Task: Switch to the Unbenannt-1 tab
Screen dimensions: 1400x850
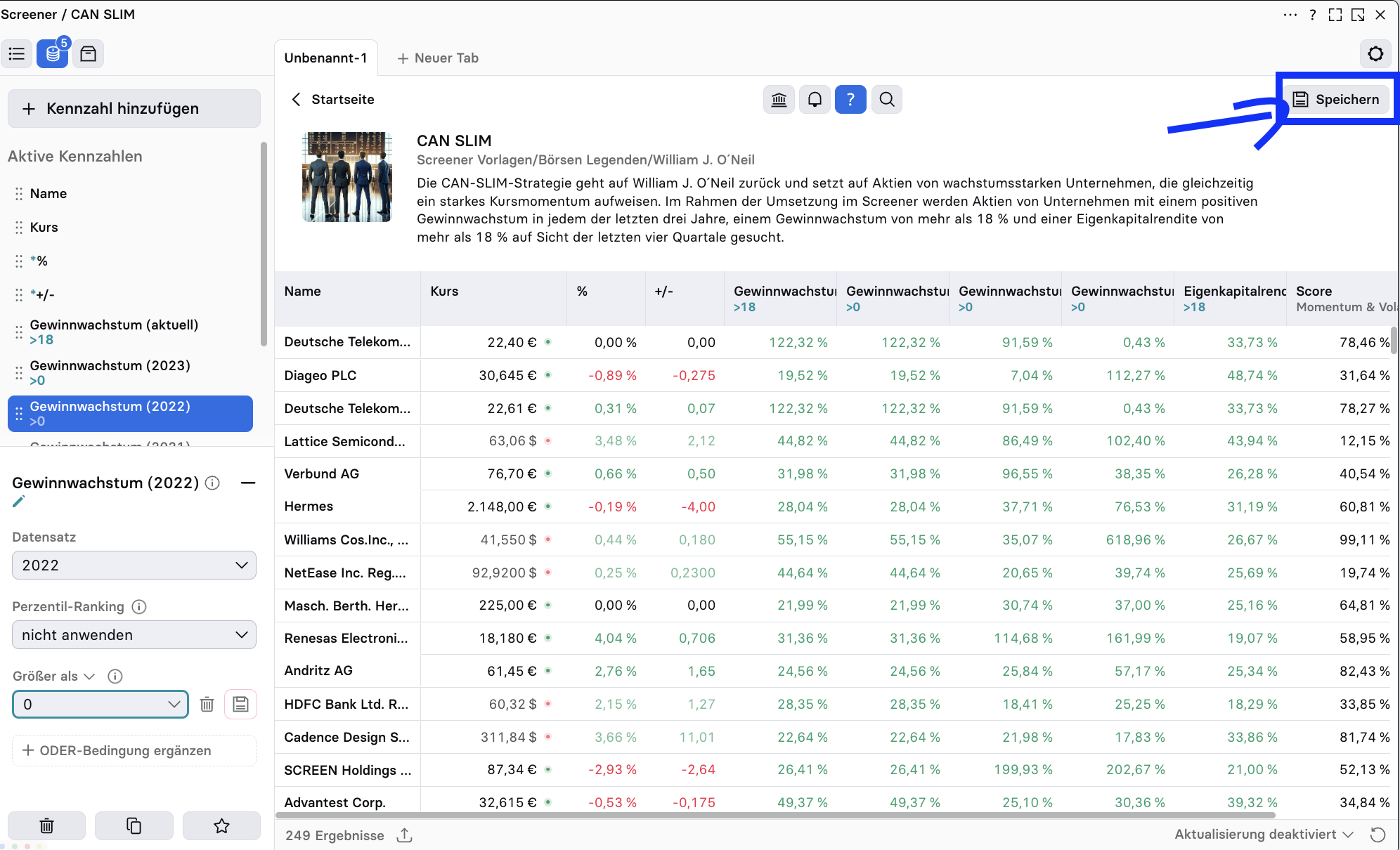Action: (326, 58)
